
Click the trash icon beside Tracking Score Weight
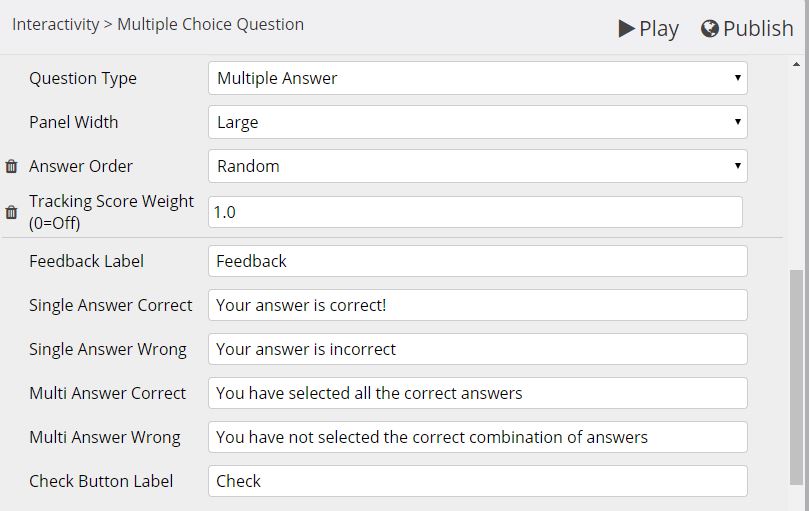click(11, 212)
